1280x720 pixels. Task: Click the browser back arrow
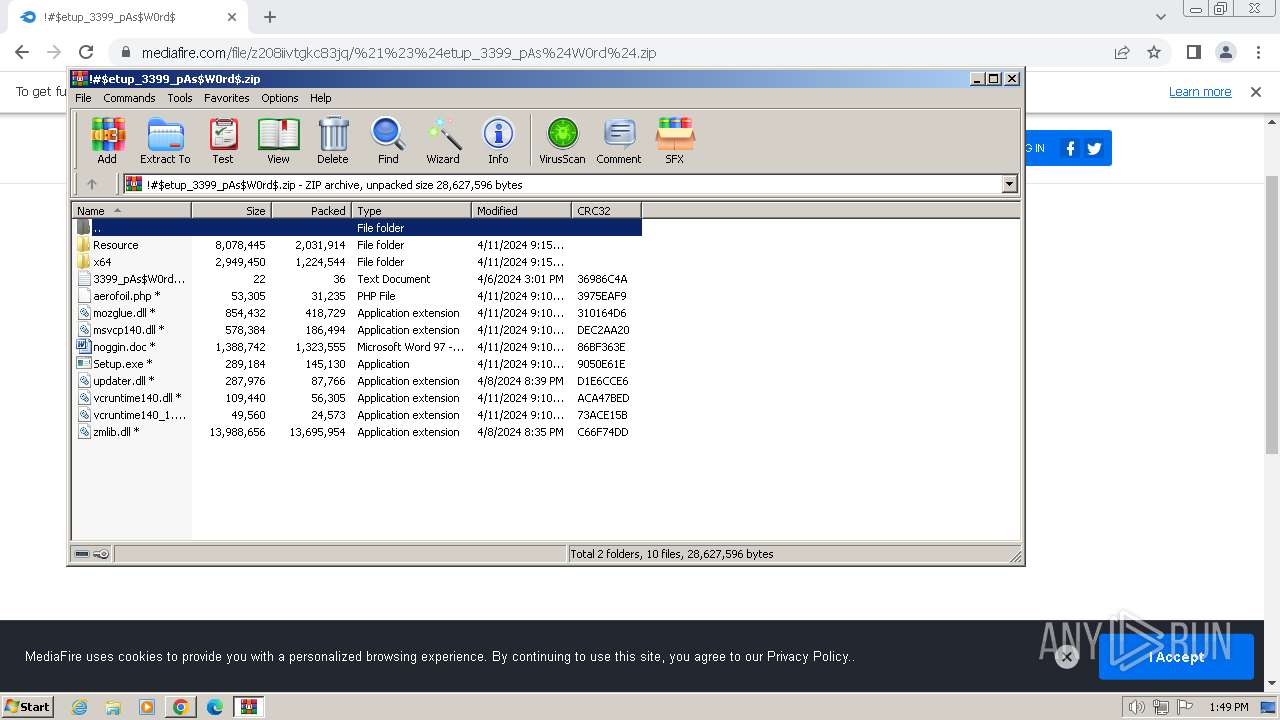click(x=22, y=53)
